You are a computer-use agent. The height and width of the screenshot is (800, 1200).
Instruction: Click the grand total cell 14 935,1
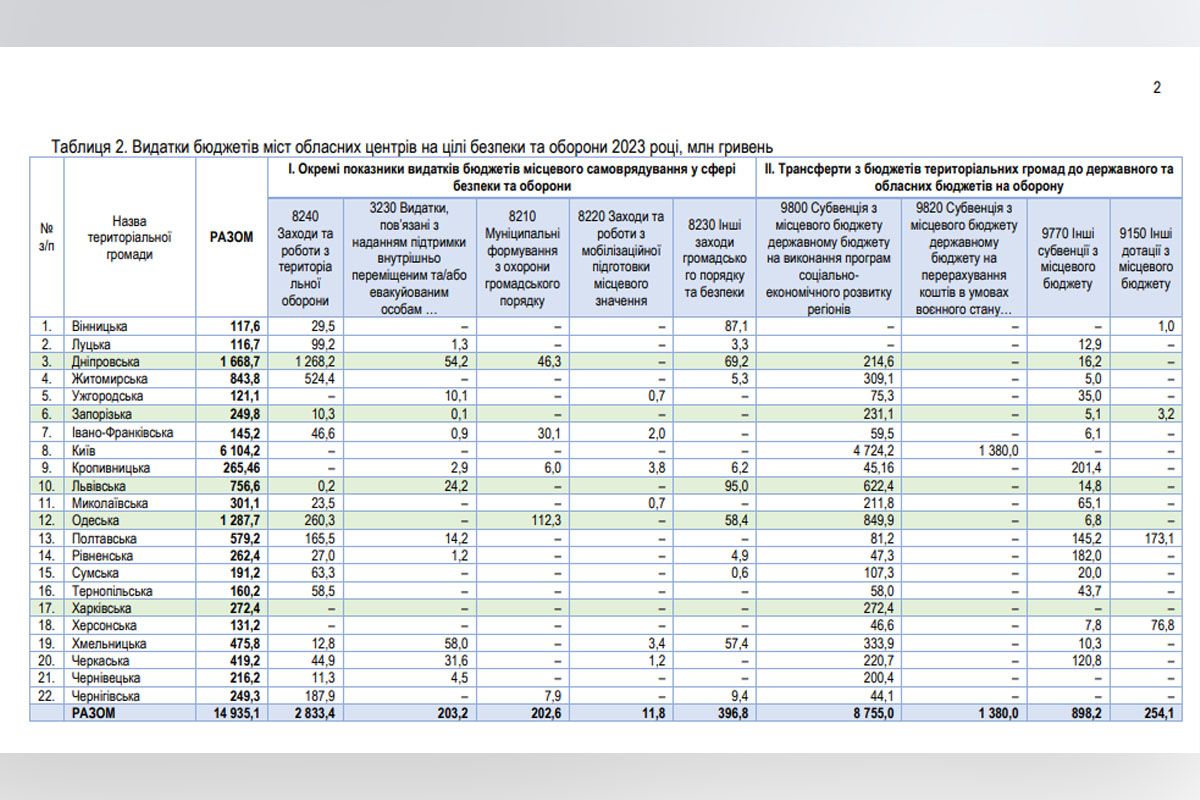click(x=233, y=713)
